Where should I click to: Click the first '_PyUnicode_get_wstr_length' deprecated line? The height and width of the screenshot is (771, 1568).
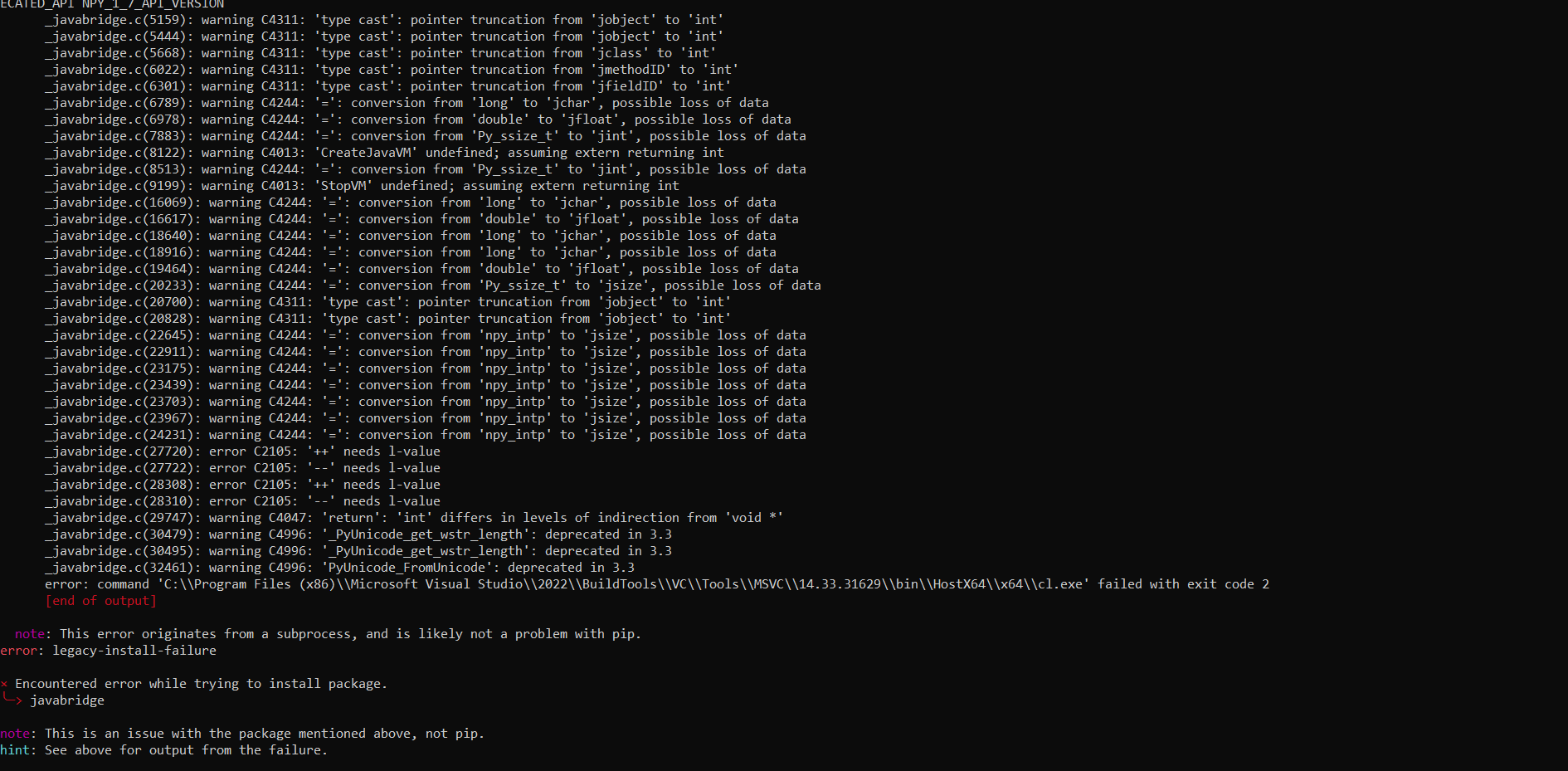coord(358,534)
